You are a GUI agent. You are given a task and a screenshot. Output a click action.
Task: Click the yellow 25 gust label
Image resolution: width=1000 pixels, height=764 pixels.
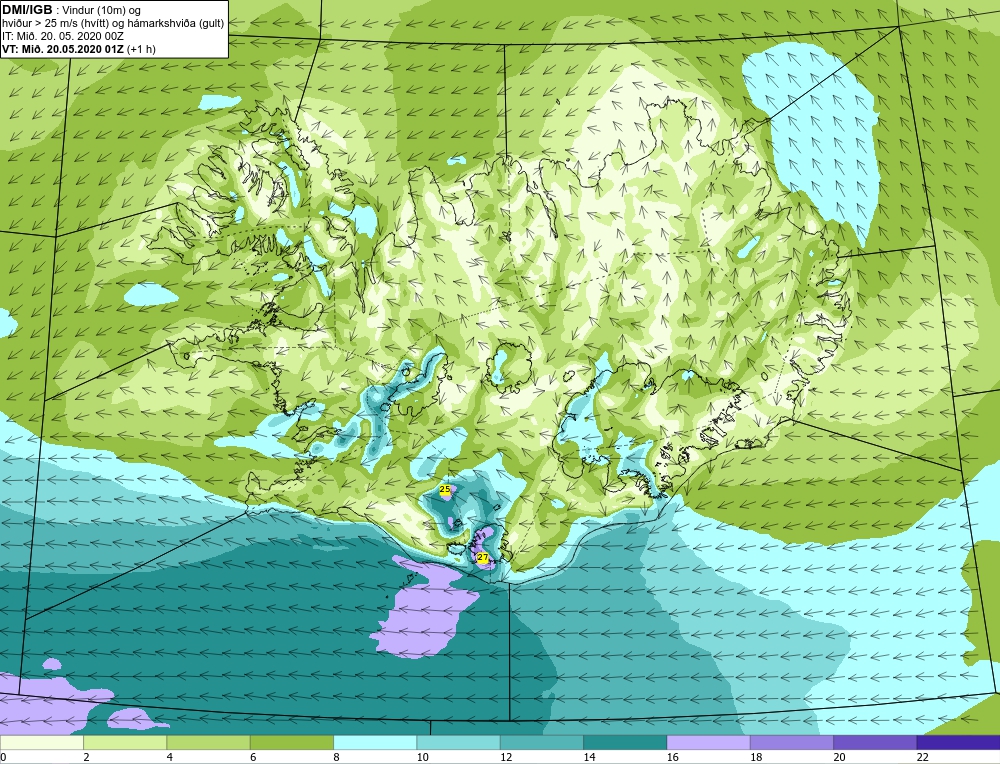point(445,489)
